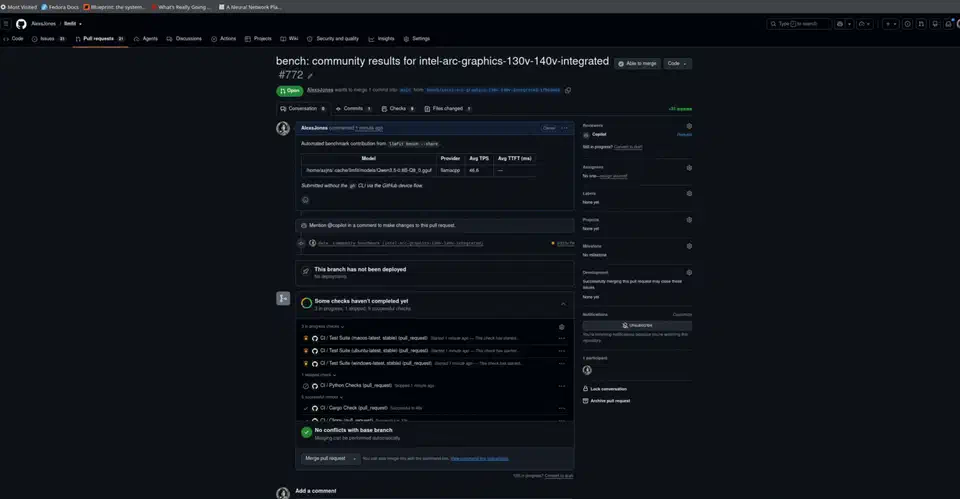Click View command line instructions link
960x499 pixels.
point(479,459)
